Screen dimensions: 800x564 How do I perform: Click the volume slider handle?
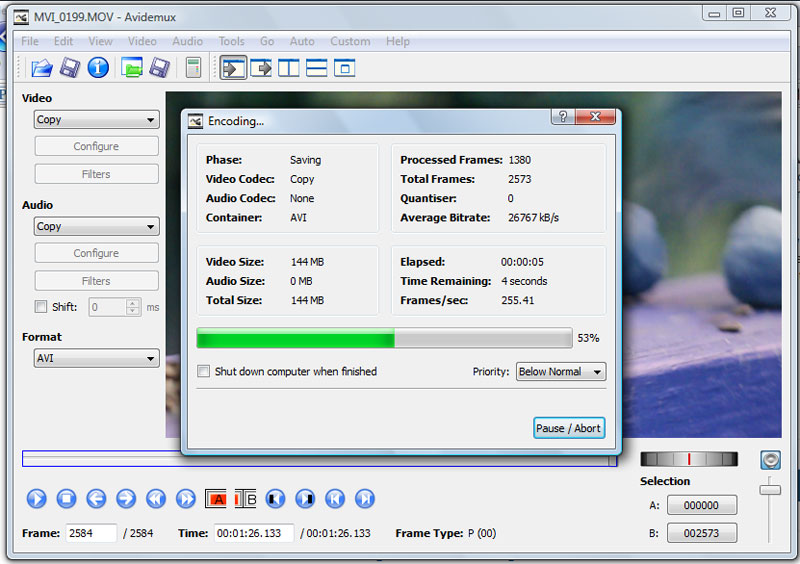770,490
